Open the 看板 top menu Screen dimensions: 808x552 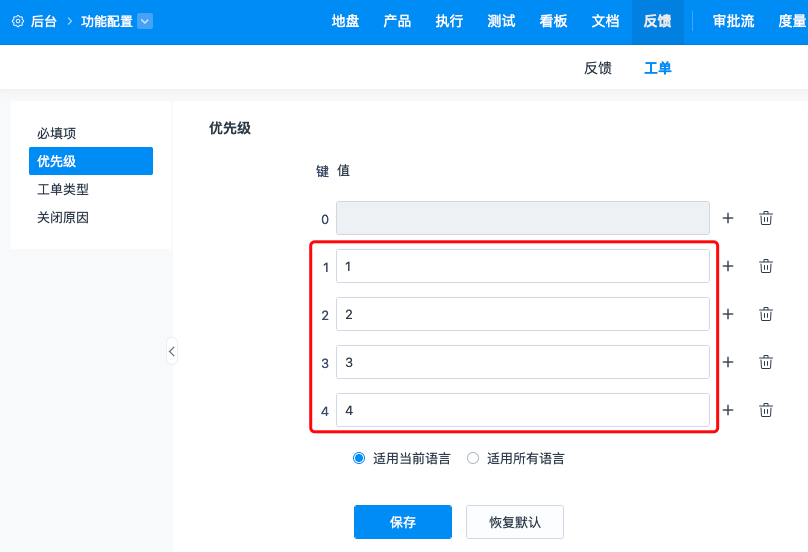pos(553,21)
